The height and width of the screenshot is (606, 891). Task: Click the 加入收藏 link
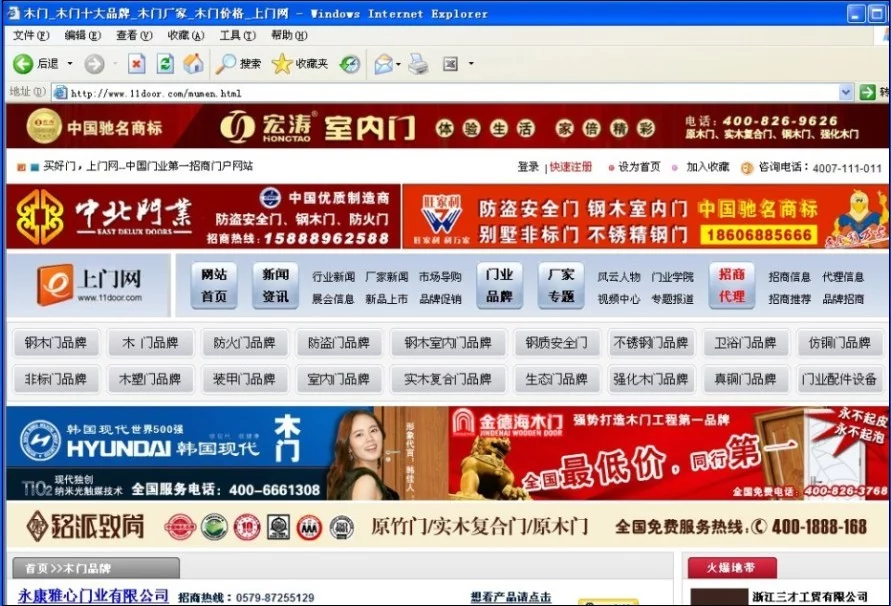tap(707, 167)
